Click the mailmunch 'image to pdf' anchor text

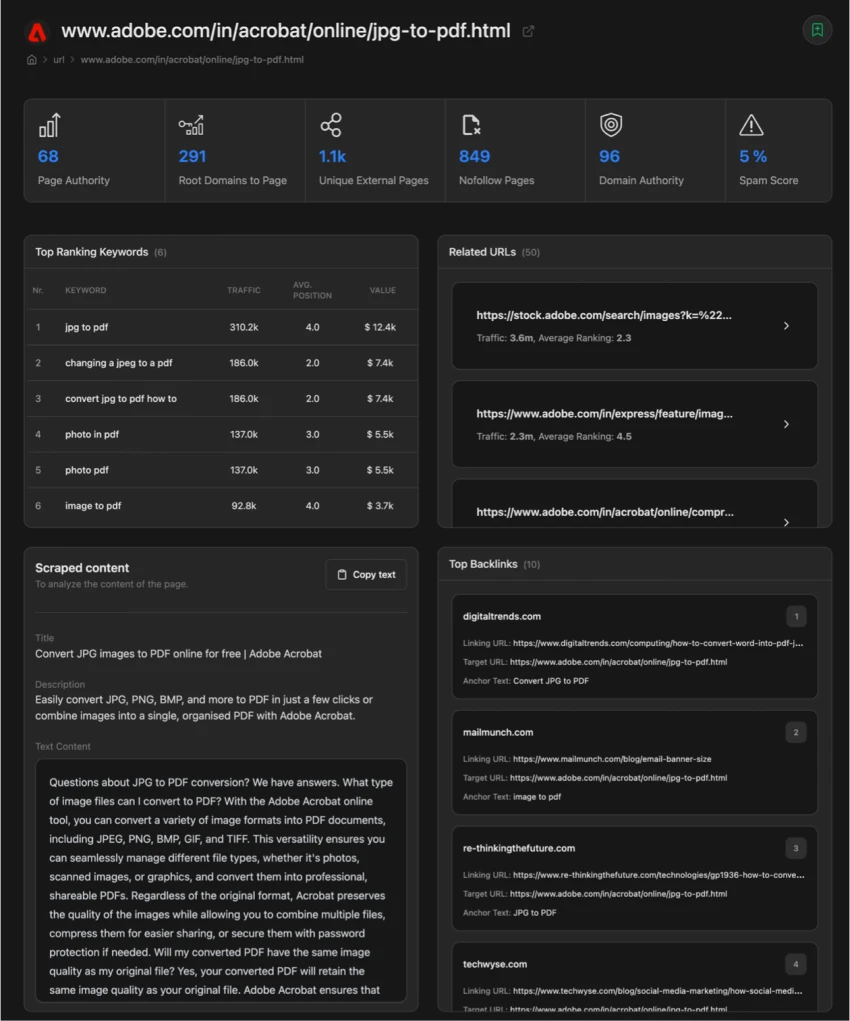coord(537,797)
